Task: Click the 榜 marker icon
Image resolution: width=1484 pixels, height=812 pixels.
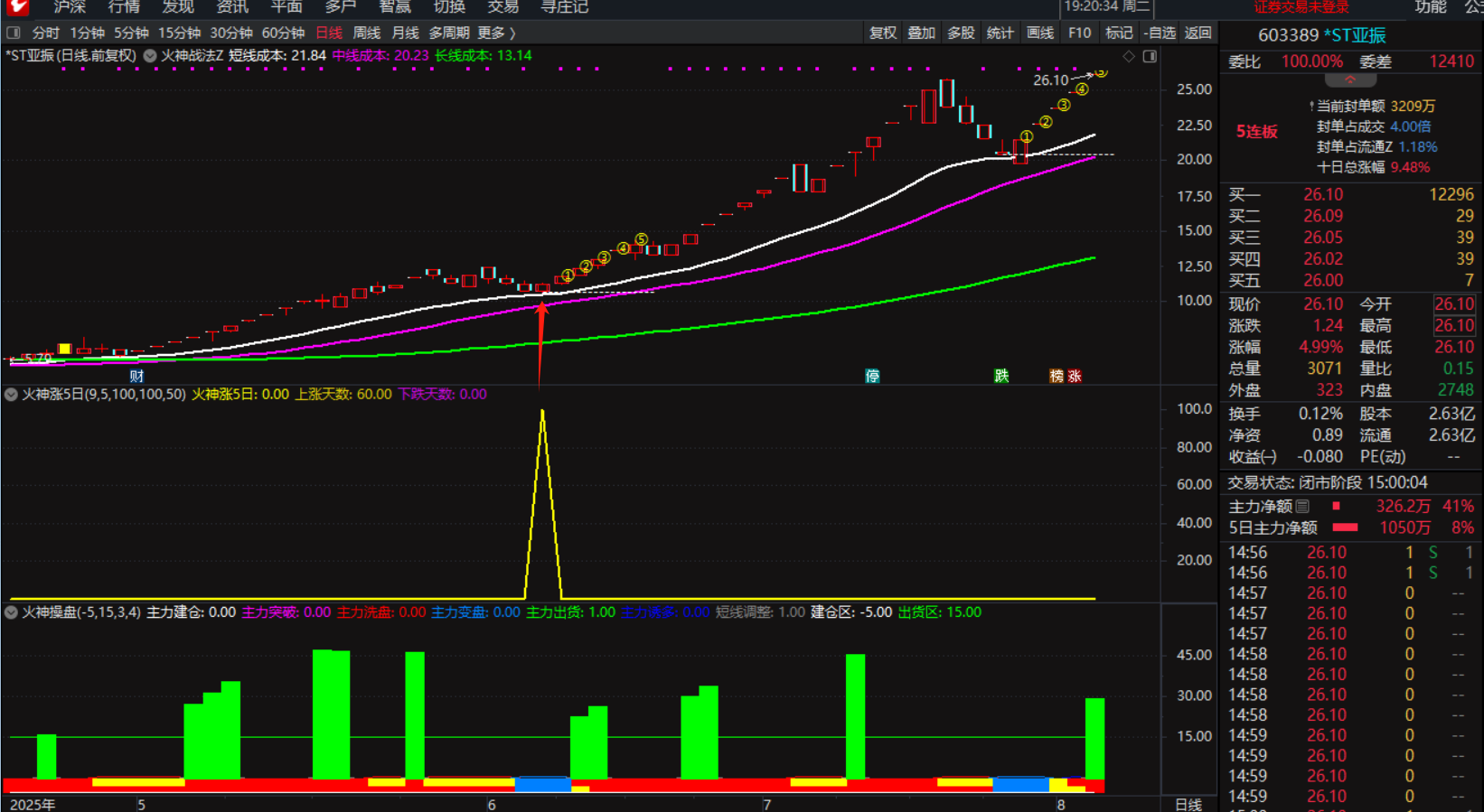Action: (1057, 376)
